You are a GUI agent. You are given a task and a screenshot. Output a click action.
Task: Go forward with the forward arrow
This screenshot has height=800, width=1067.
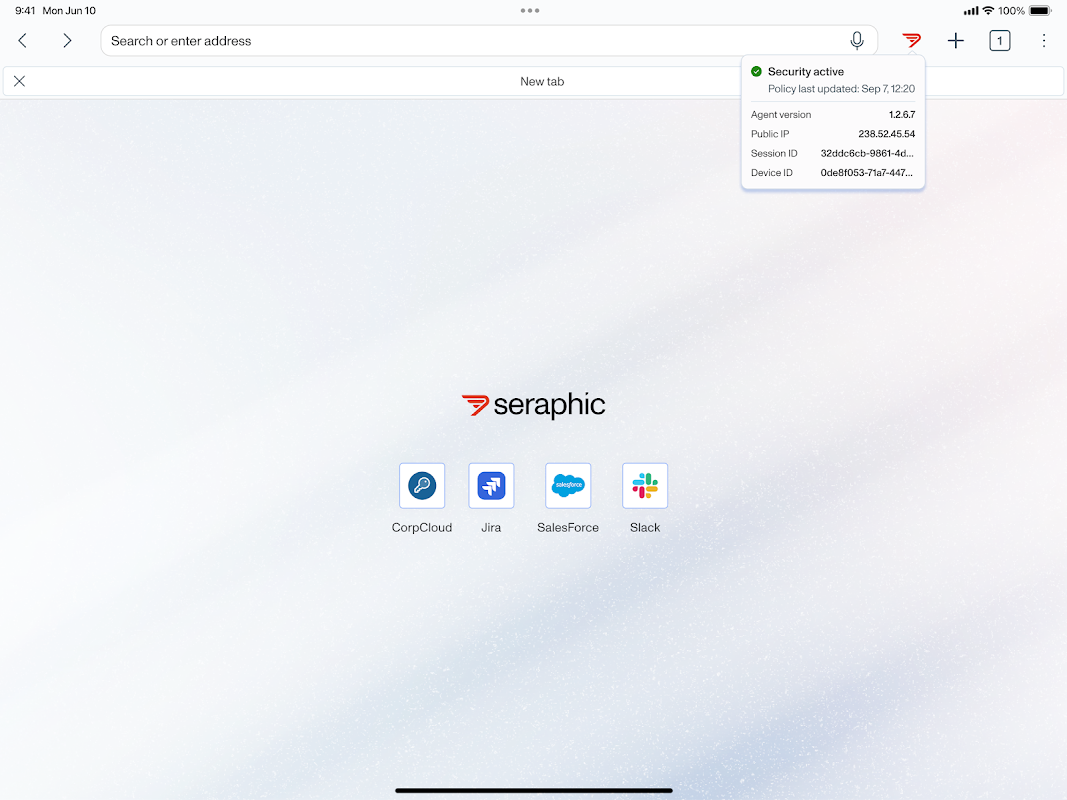(67, 41)
